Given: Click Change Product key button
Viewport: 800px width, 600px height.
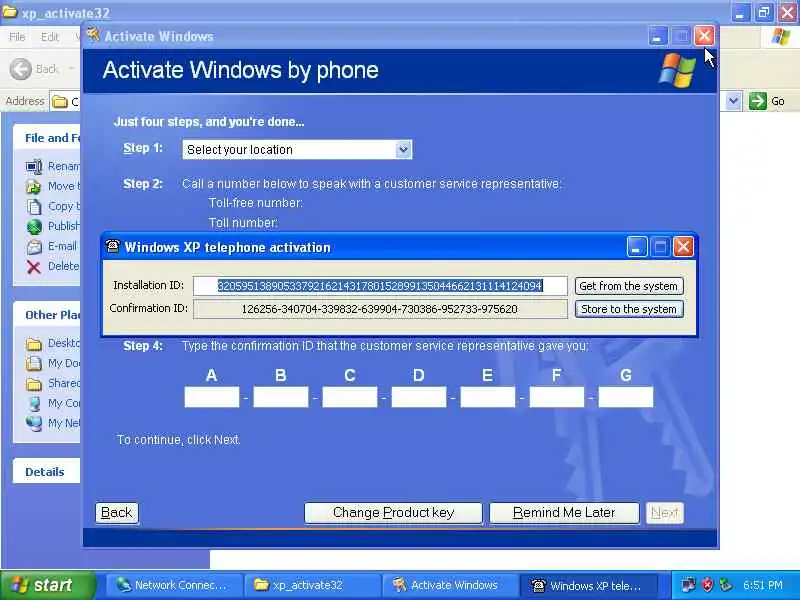Looking at the screenshot, I should click(393, 513).
